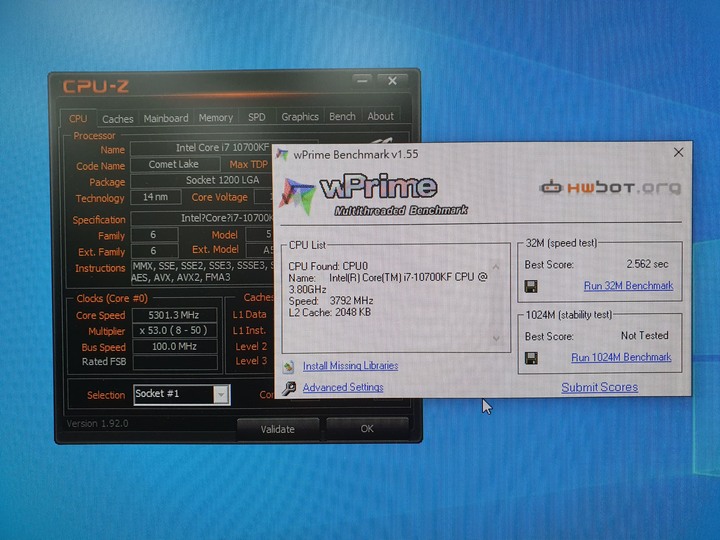
Task: Click the CPU Found: CPU0 line
Action: [x=328, y=266]
